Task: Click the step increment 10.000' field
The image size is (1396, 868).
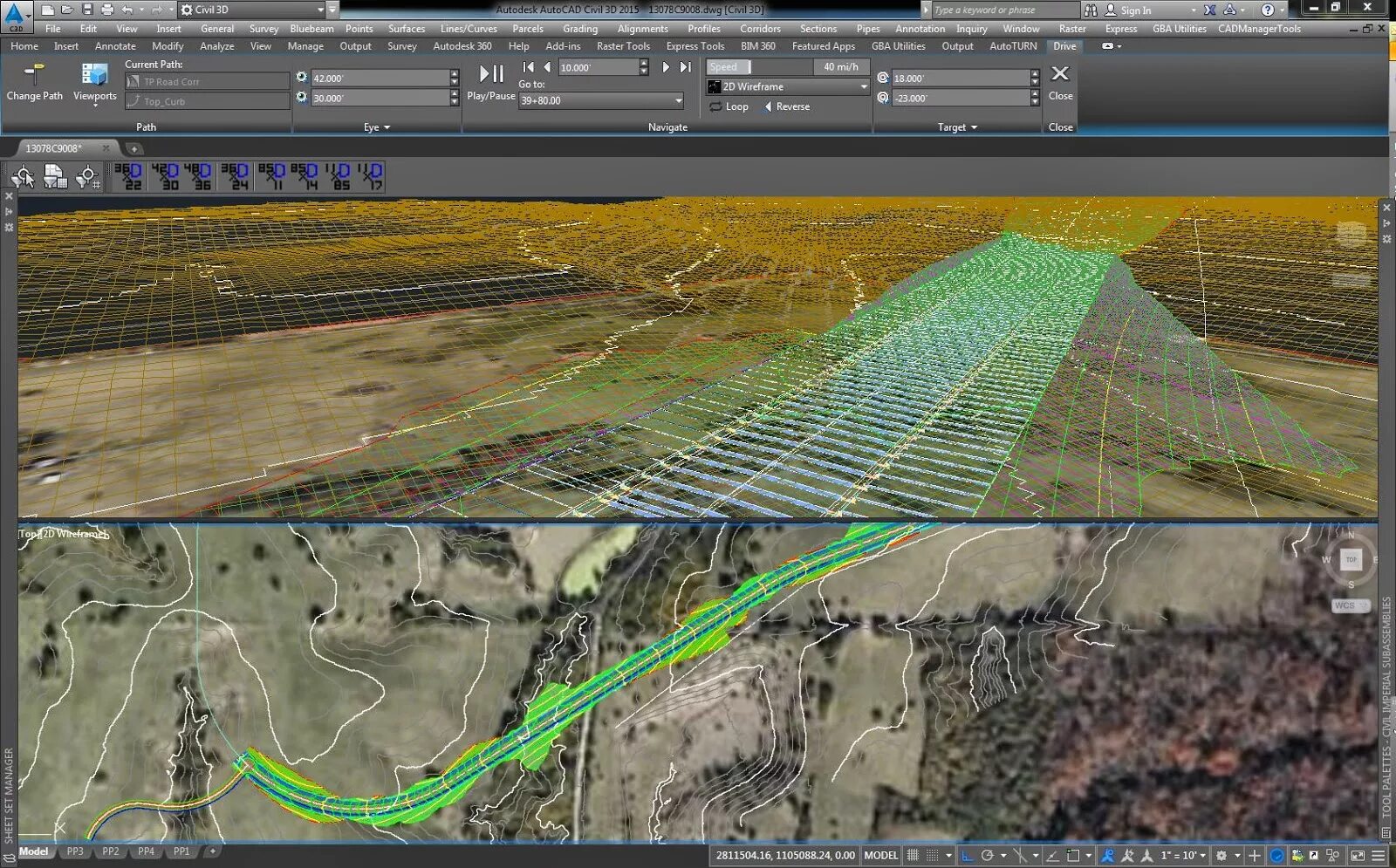Action: pyautogui.click(x=599, y=67)
